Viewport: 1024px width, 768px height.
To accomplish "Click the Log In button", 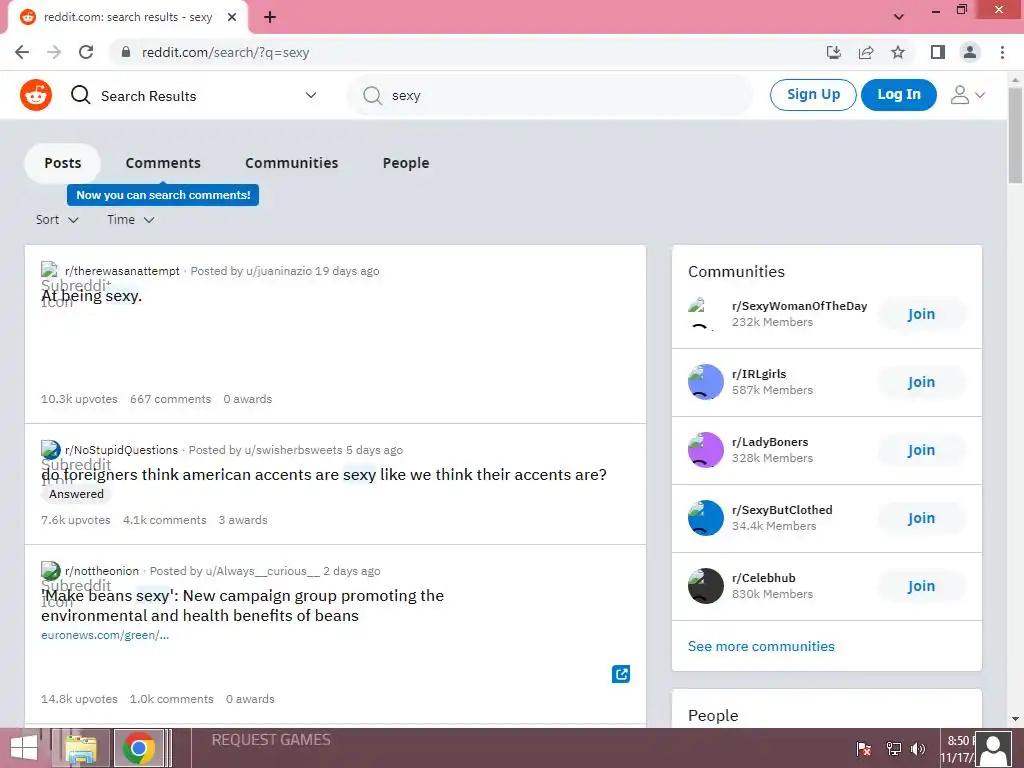I will tap(899, 95).
